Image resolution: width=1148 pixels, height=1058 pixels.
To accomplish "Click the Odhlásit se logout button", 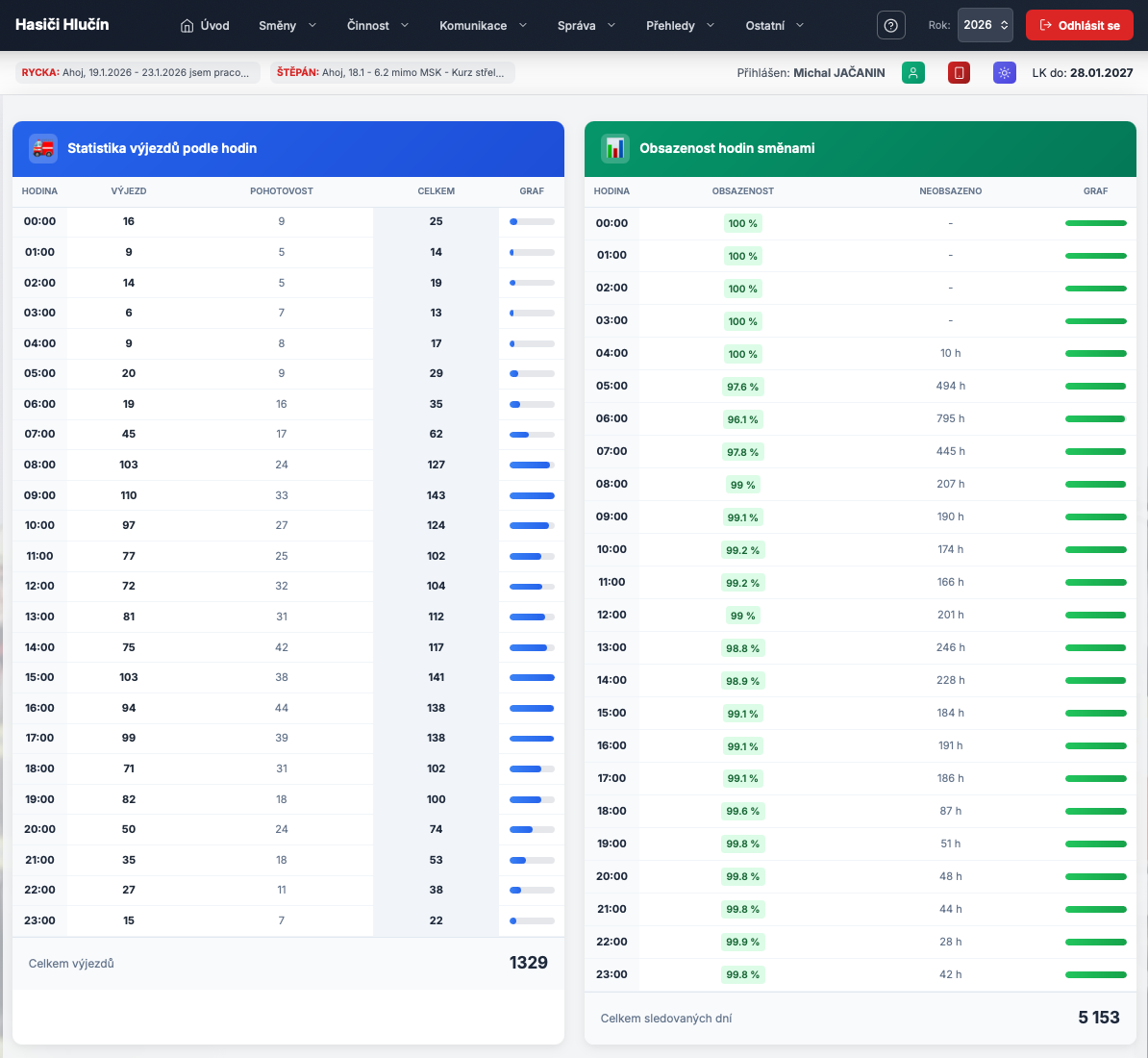I will (x=1079, y=25).
